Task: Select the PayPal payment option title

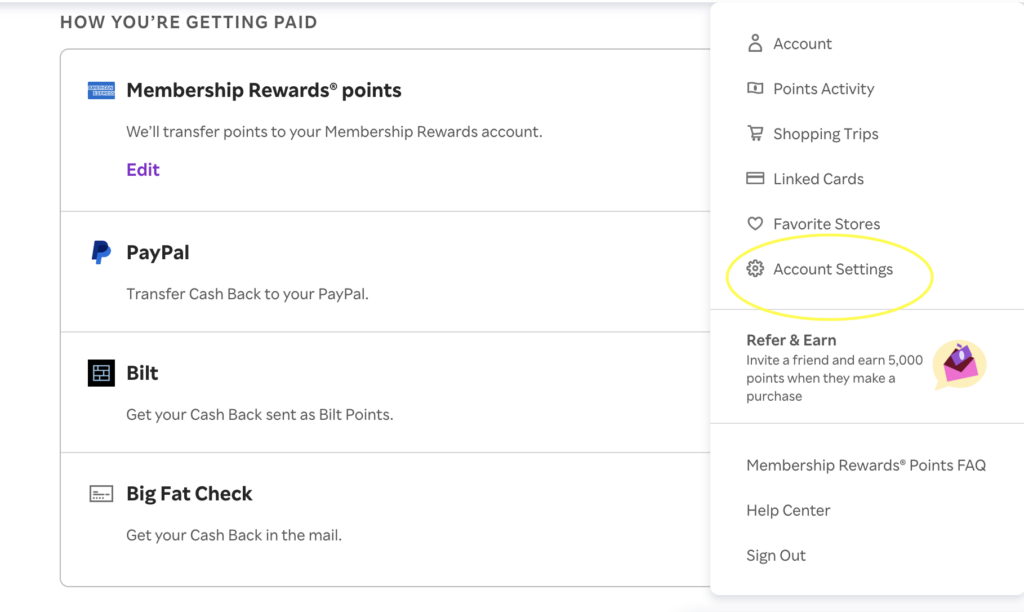Action: [157, 253]
